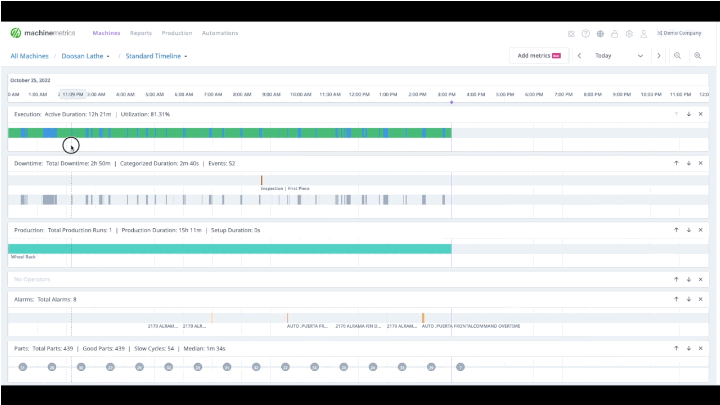Close the Parts metrics panel
This screenshot has height=405, width=720.
701,348
